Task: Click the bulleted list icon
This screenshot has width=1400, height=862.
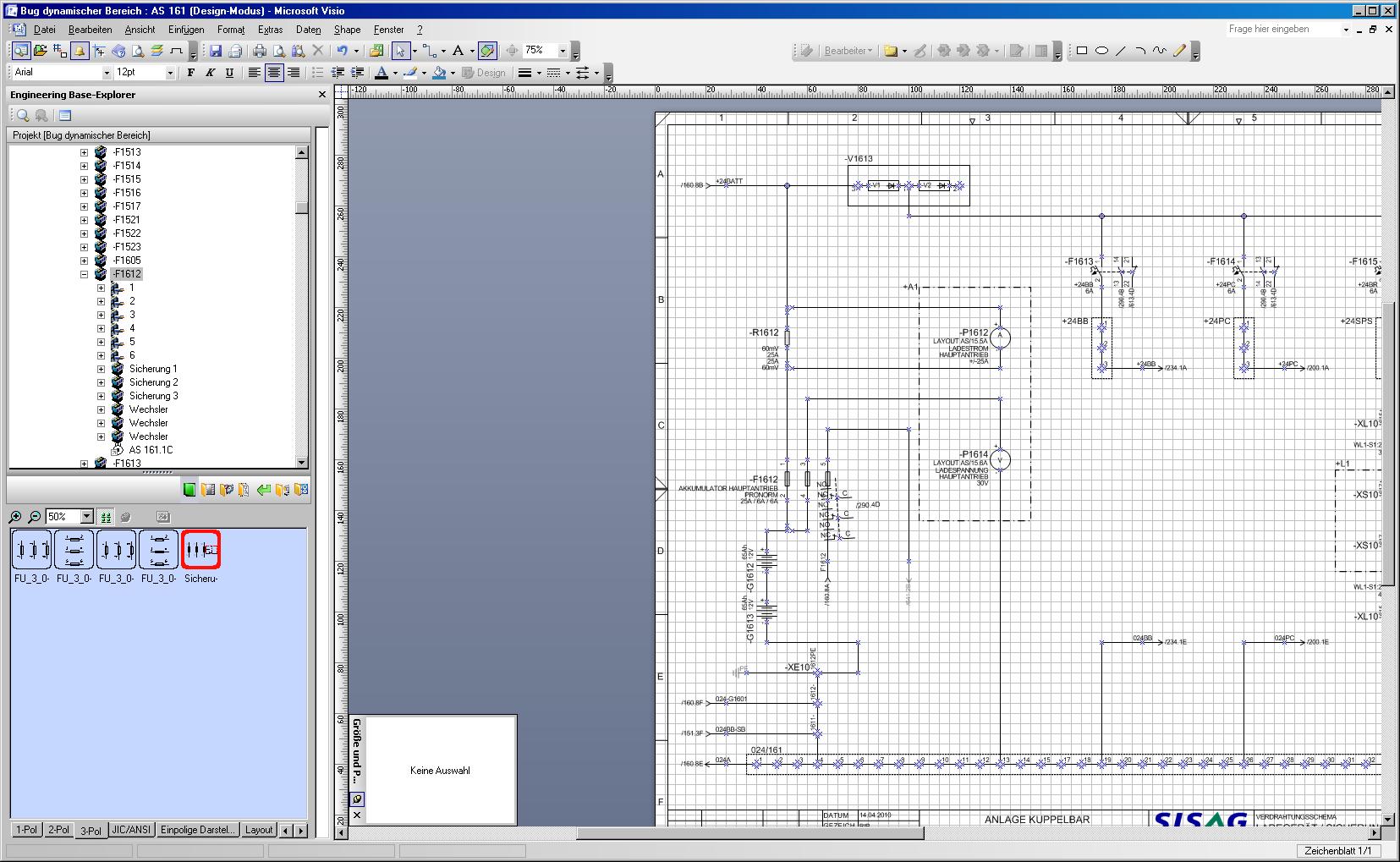Action: 318,73
